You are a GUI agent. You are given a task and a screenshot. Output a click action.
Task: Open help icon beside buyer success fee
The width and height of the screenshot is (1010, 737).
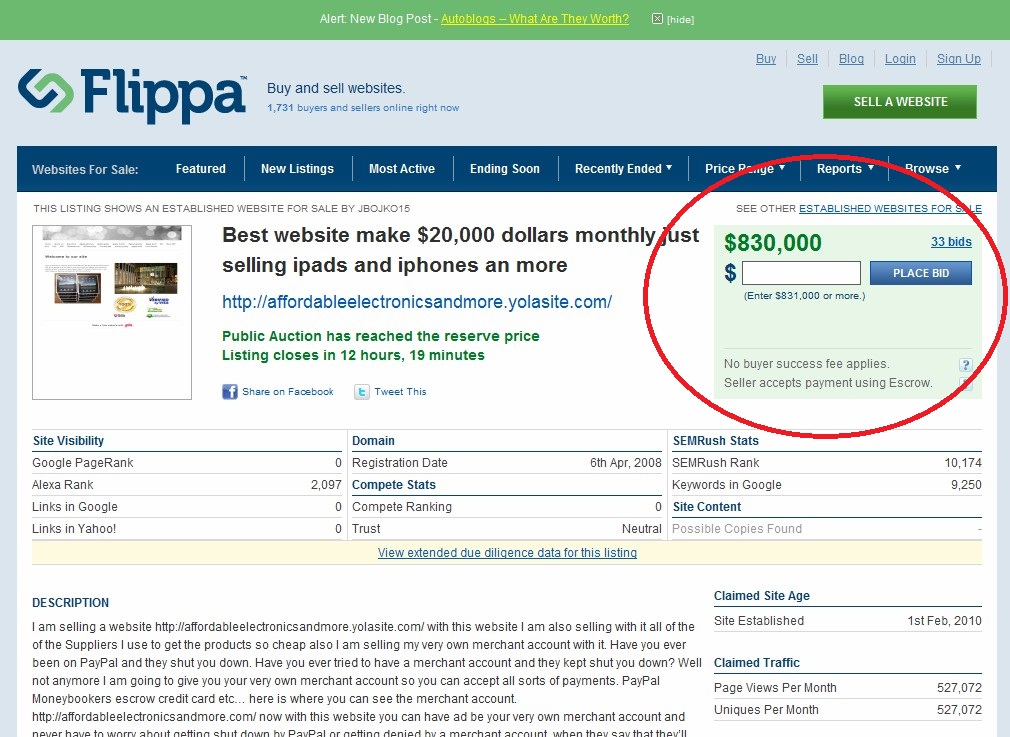[x=965, y=365]
